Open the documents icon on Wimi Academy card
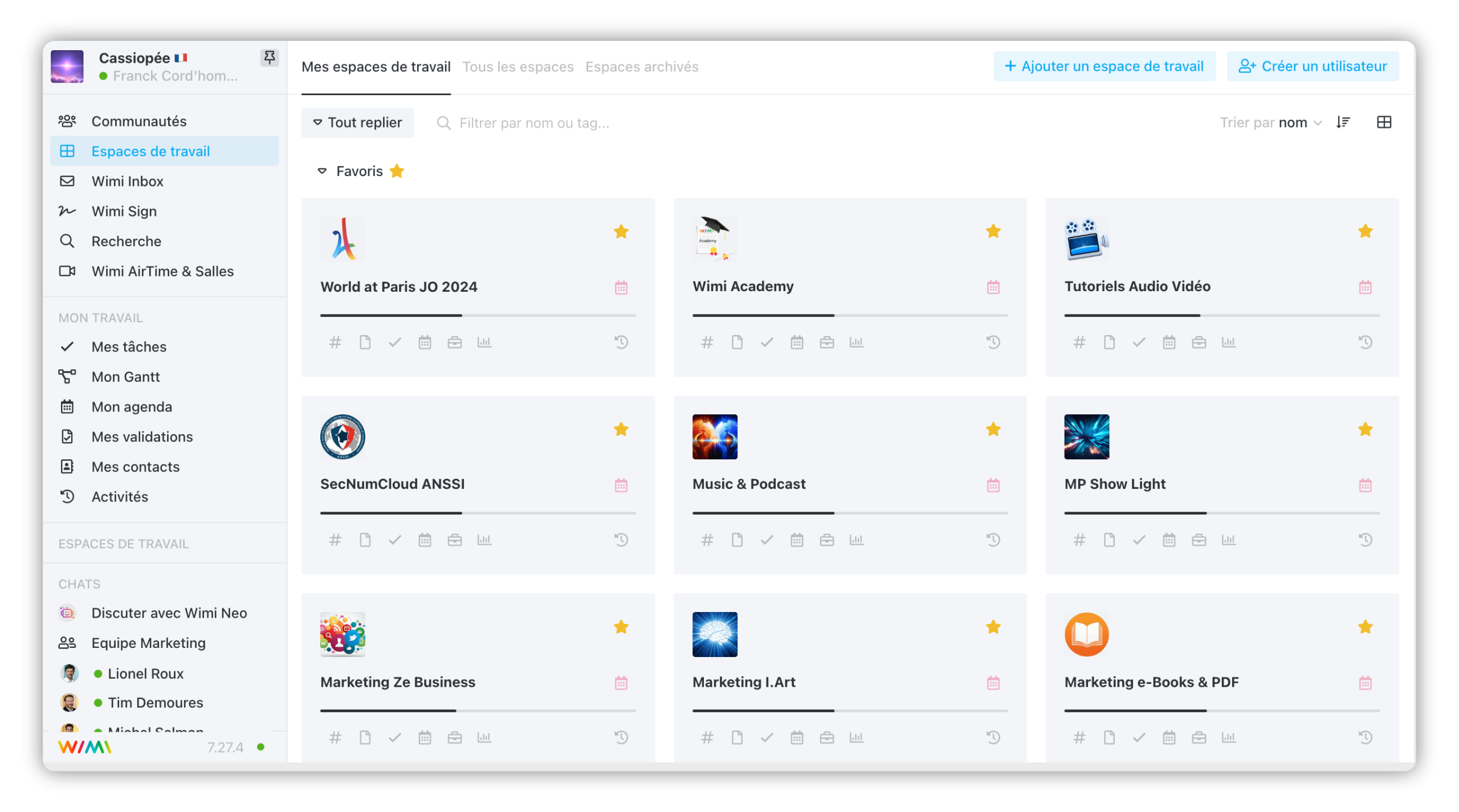Viewport: 1459px width, 812px height. coord(737,342)
